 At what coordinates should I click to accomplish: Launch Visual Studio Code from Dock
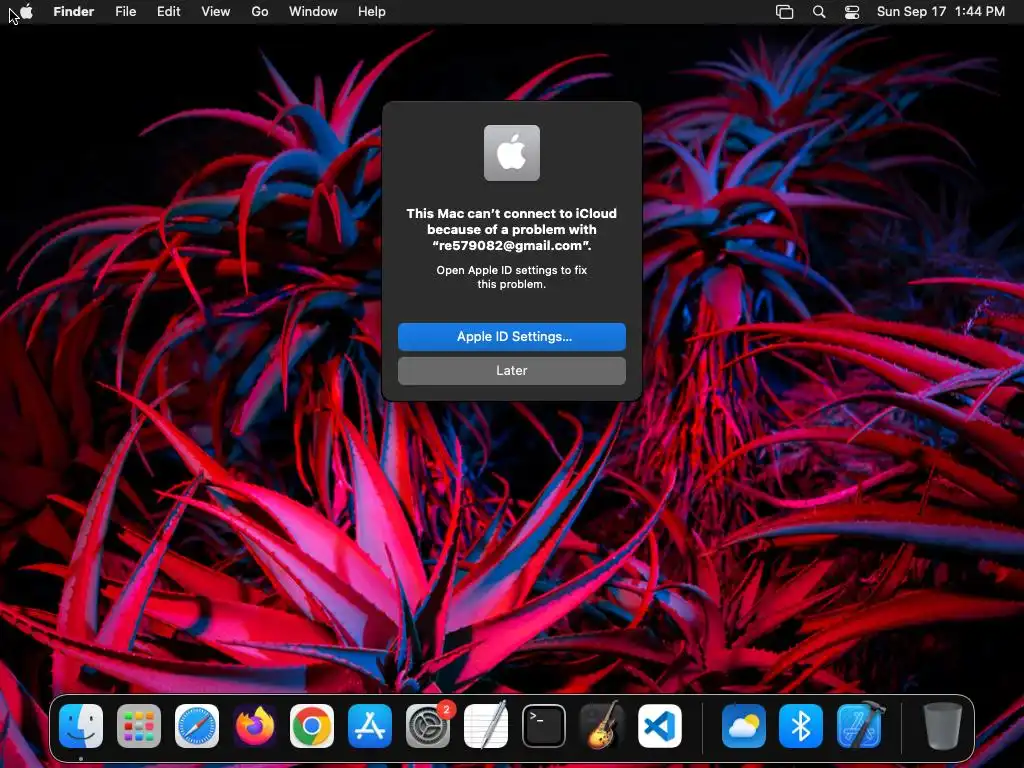point(660,726)
